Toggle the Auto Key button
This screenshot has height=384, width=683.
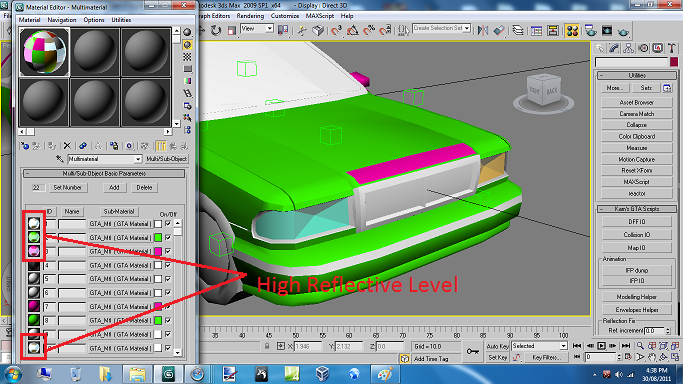[x=497, y=347]
